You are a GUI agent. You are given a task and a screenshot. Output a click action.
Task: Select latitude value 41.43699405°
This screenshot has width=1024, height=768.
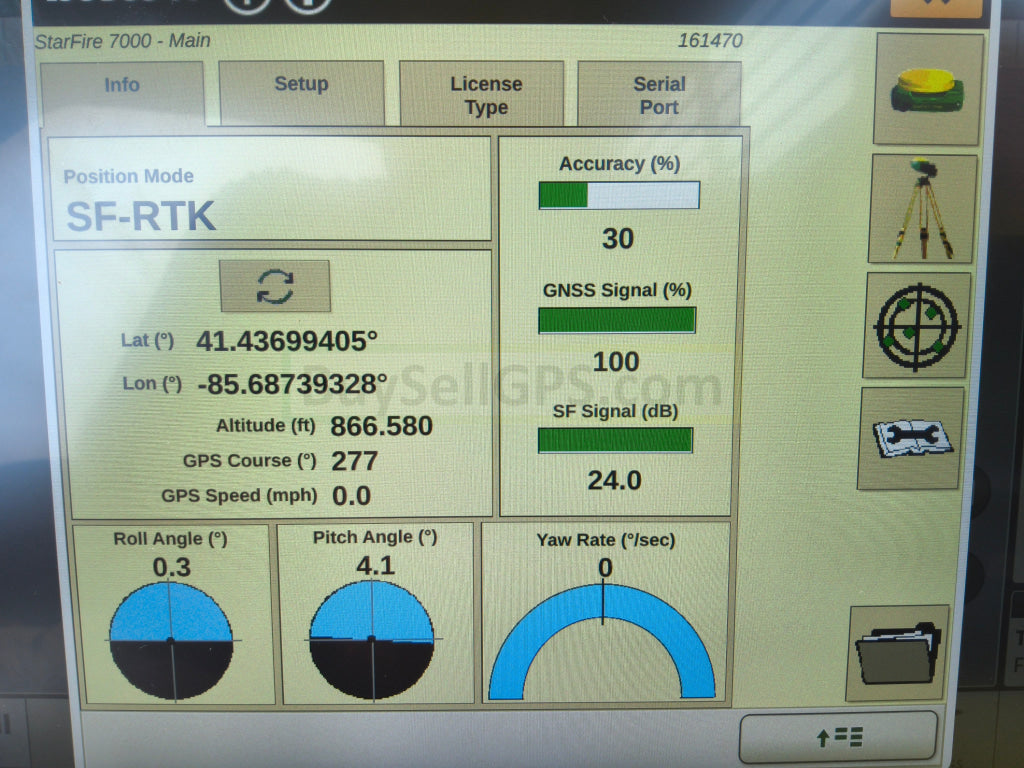coord(287,341)
